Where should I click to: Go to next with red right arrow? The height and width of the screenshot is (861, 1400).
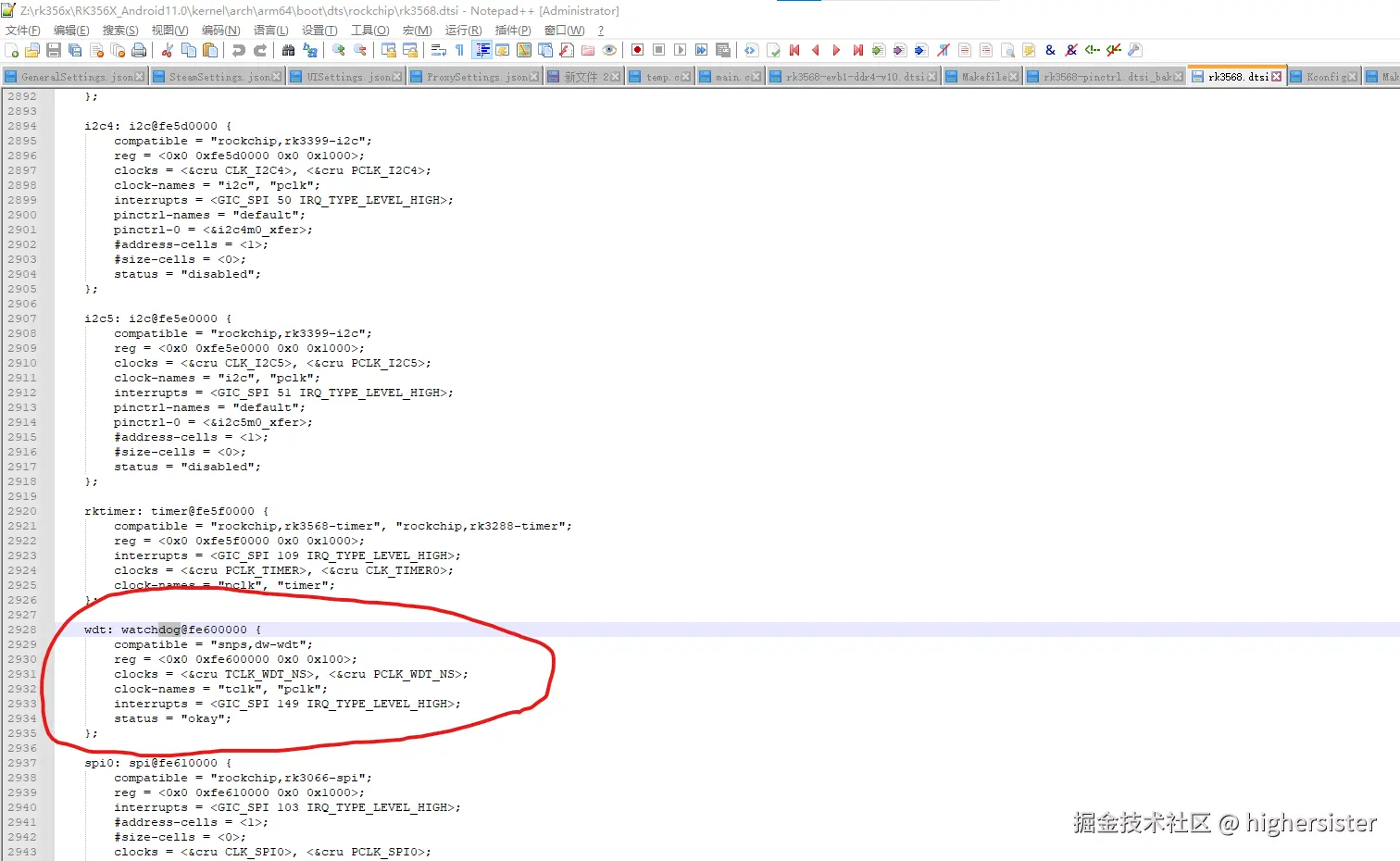836,50
